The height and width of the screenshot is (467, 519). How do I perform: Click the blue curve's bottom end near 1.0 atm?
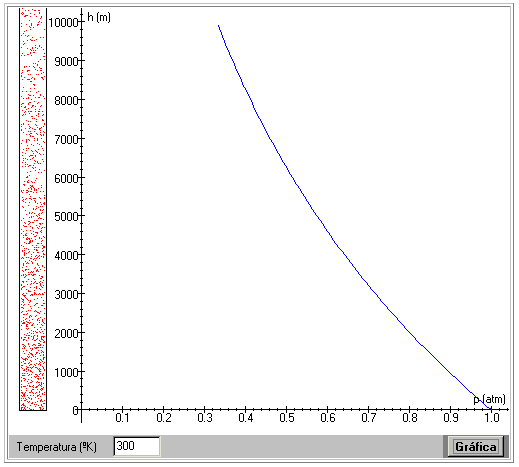[491, 408]
